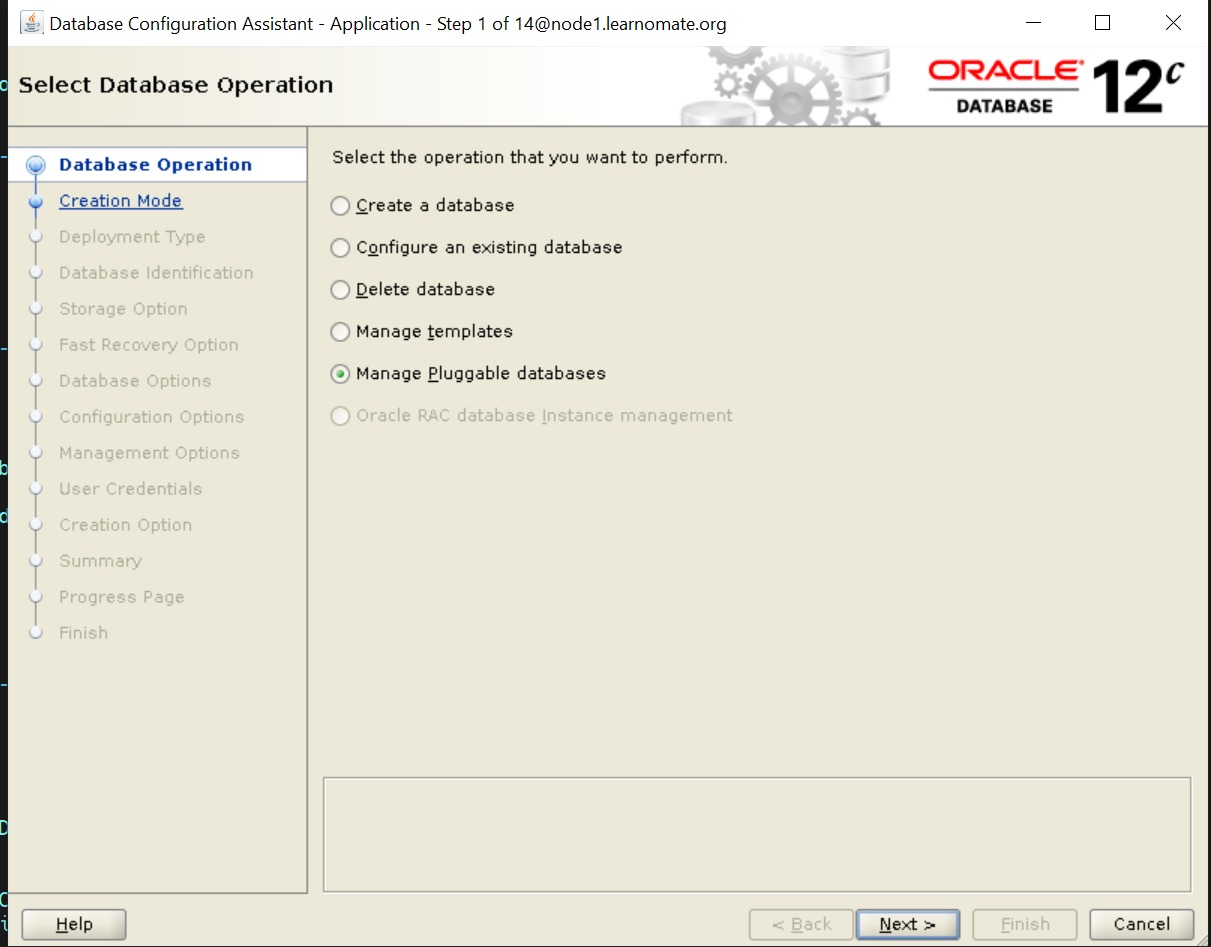Image resolution: width=1211 pixels, height=947 pixels.
Task: Maximize the Database Configuration Assistant window
Action: pyautogui.click(x=1102, y=23)
